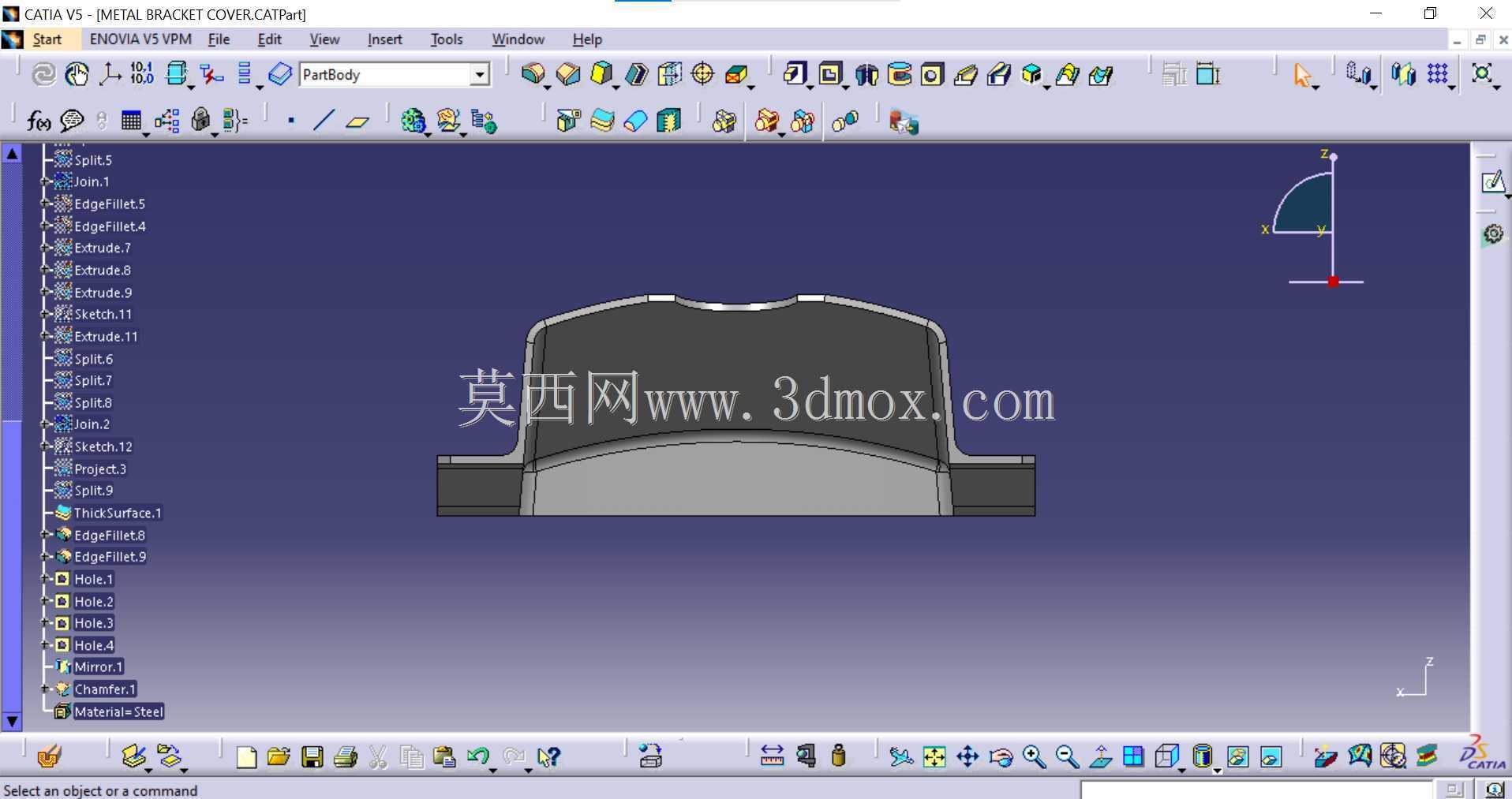The image size is (1512, 799).
Task: Click the Select arrow tool
Action: [x=1301, y=75]
